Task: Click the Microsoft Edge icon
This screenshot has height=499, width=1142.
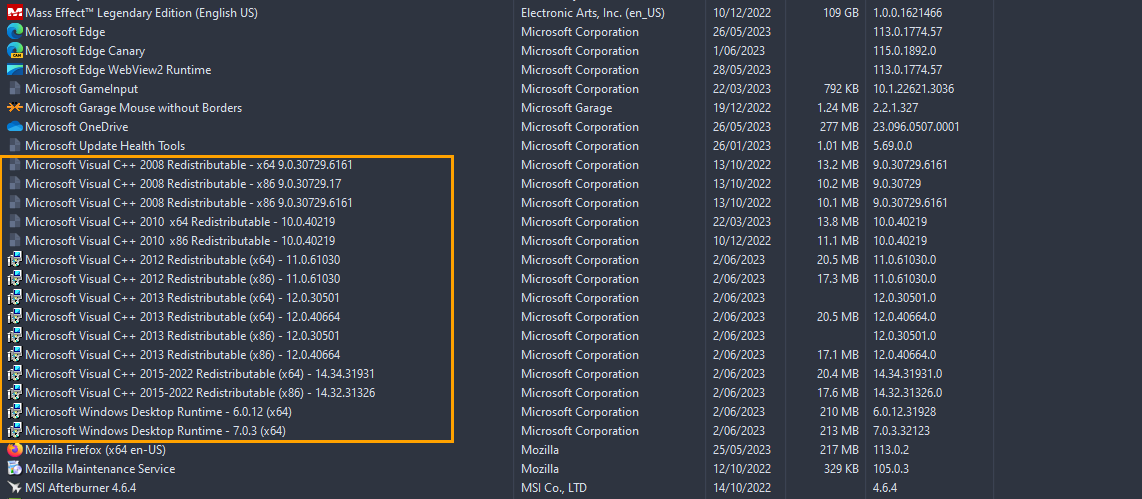Action: click(x=15, y=32)
